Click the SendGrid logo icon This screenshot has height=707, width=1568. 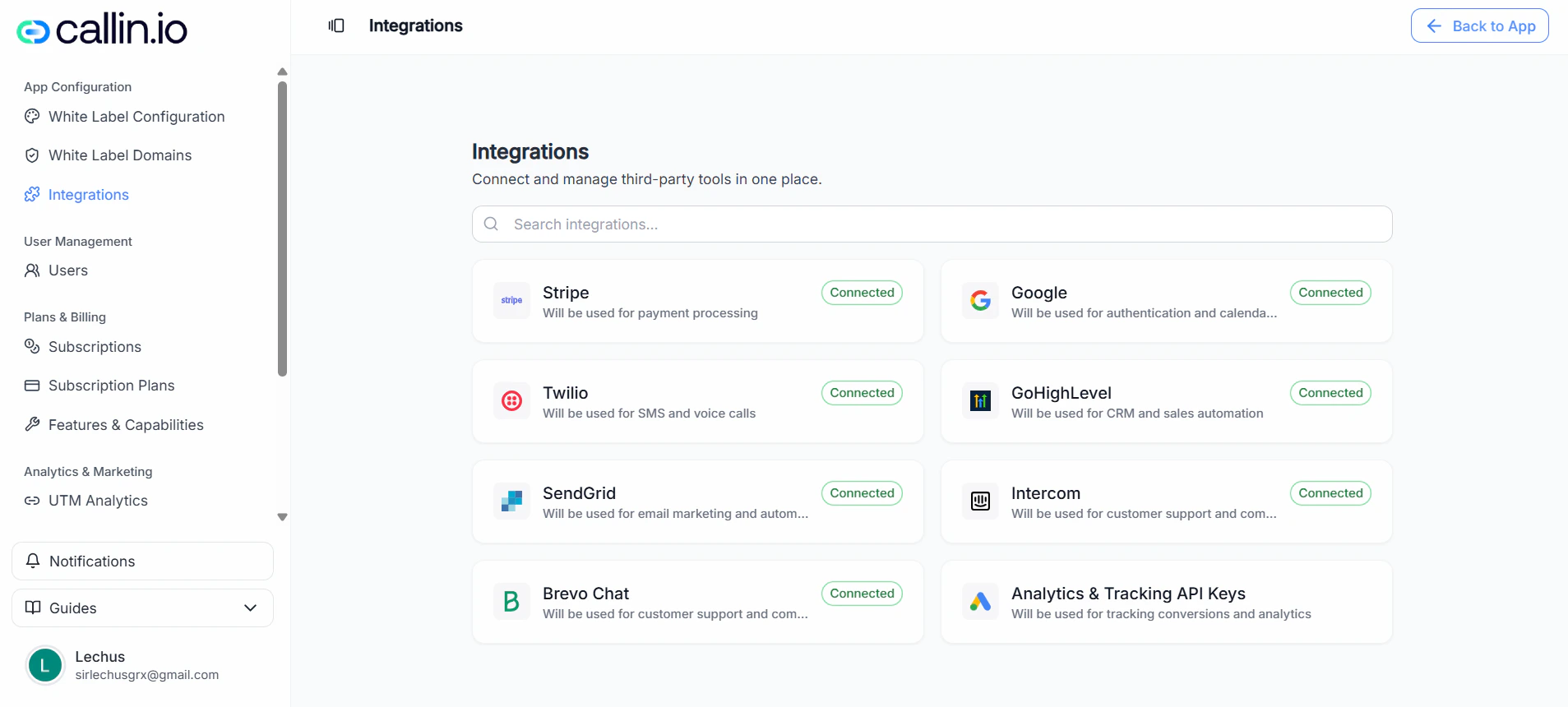pos(511,501)
